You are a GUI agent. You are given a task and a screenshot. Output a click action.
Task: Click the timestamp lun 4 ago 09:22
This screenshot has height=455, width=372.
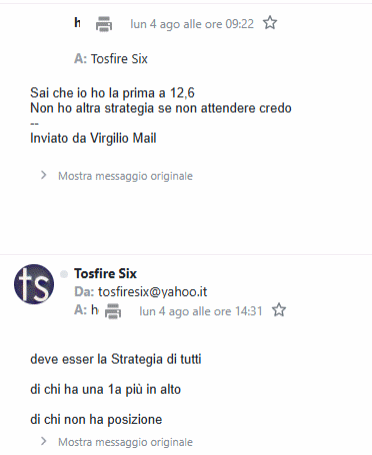tap(192, 24)
